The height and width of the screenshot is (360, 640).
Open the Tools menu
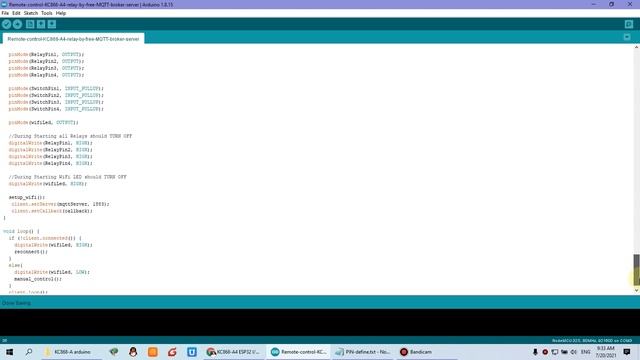tap(47, 13)
